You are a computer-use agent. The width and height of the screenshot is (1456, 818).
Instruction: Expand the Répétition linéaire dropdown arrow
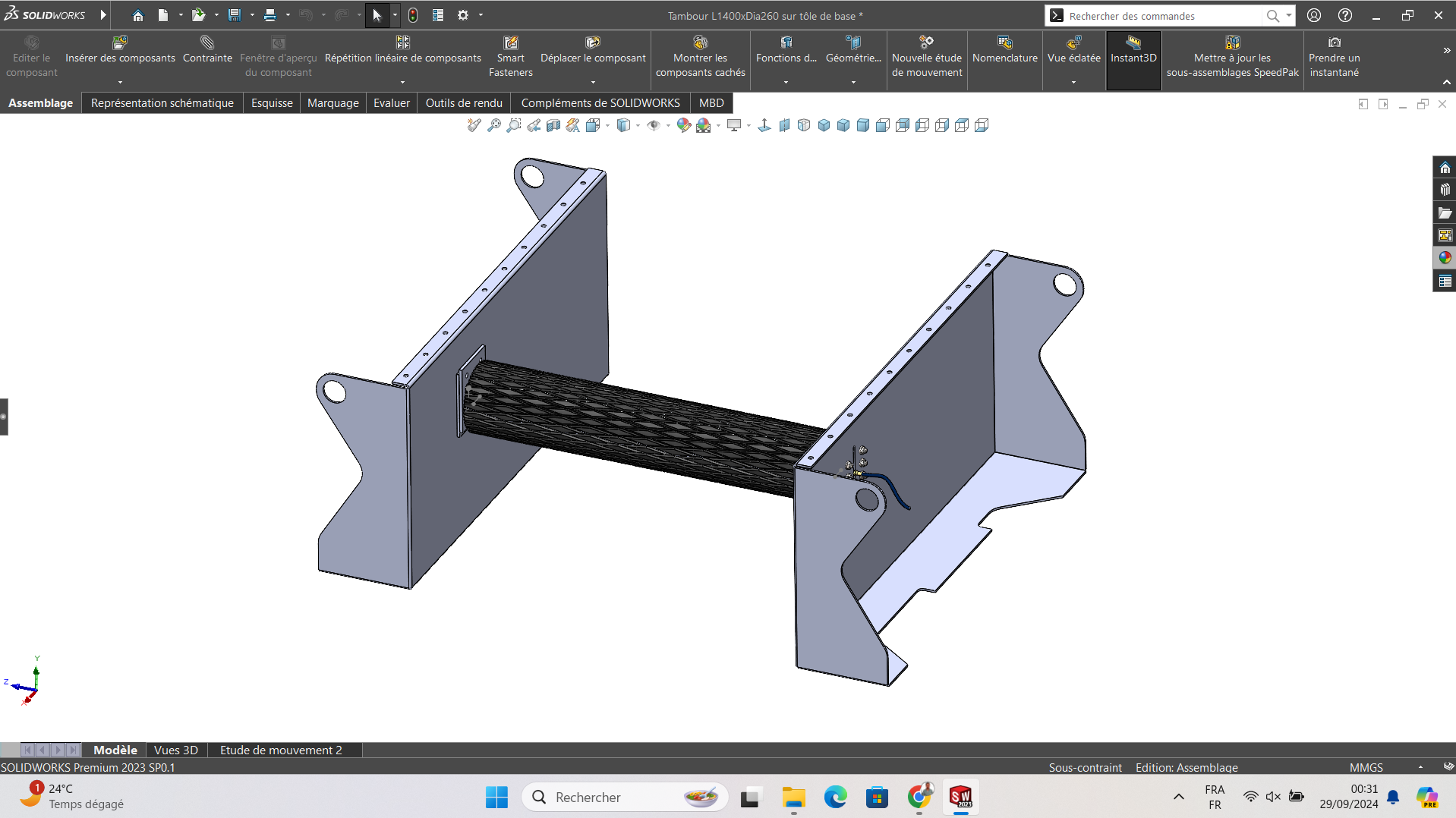[x=403, y=82]
